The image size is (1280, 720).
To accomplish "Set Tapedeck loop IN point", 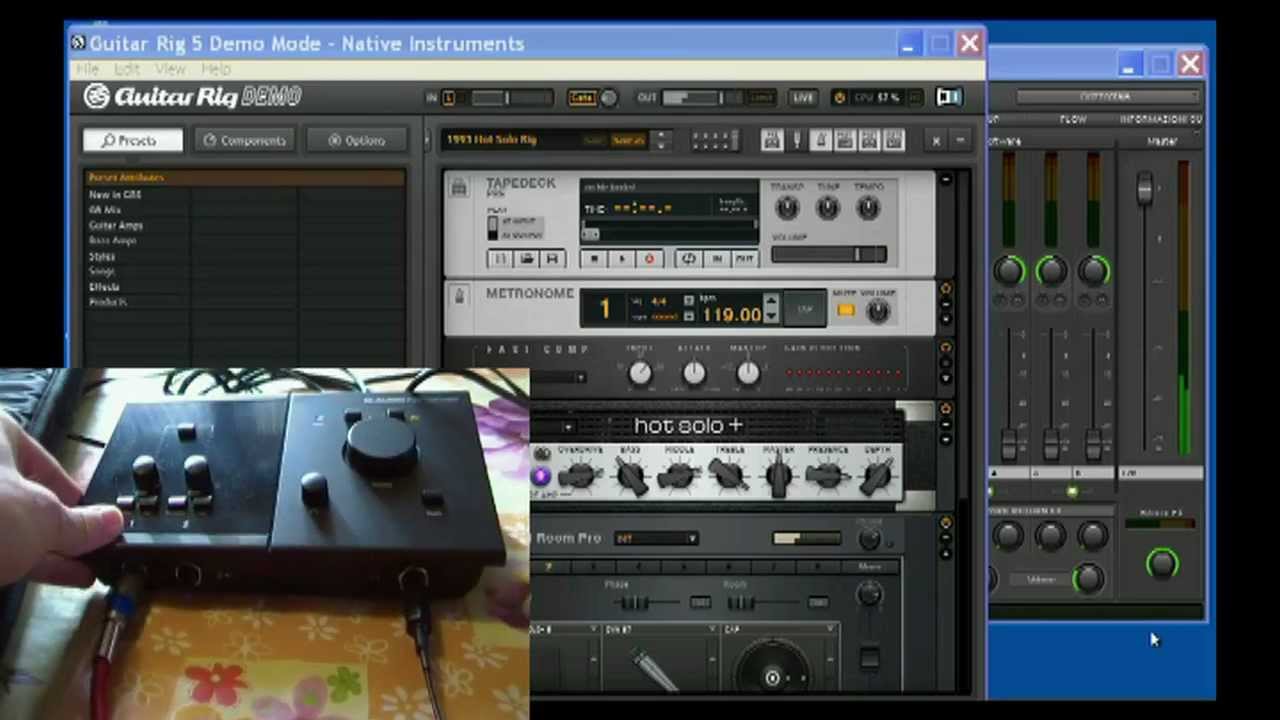I will pyautogui.click(x=716, y=259).
